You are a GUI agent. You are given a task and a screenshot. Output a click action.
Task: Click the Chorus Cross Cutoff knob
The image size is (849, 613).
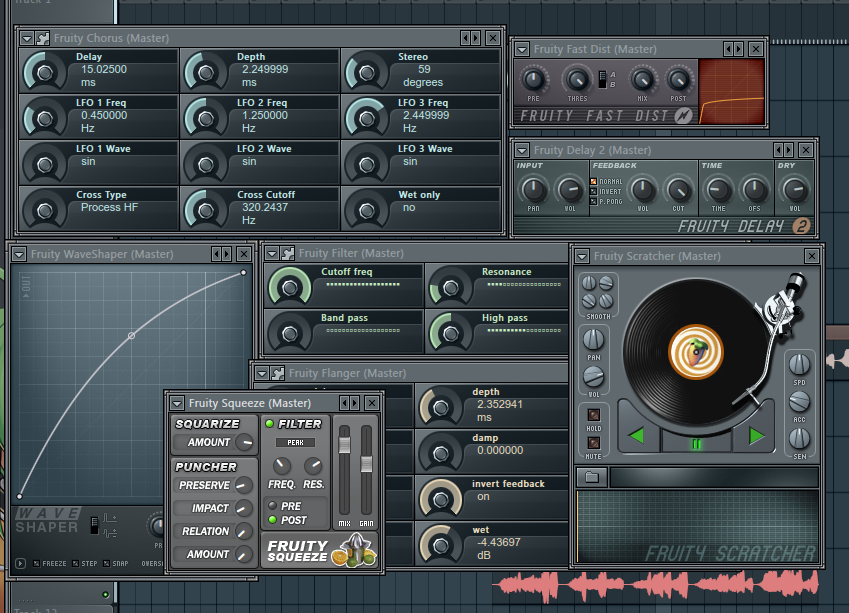(x=205, y=210)
